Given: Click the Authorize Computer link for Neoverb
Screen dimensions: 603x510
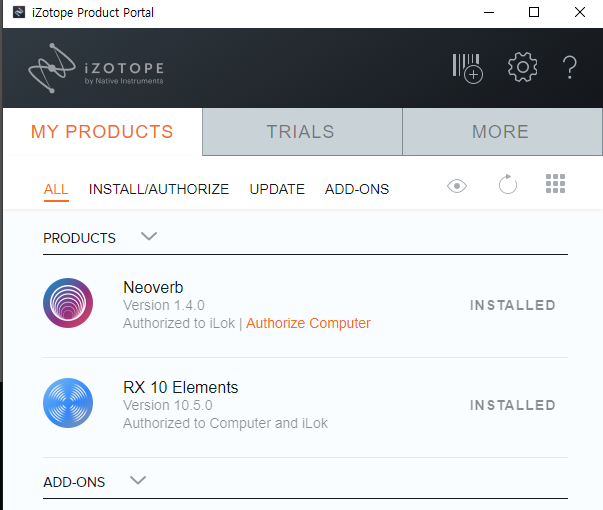Looking at the screenshot, I should pos(308,323).
